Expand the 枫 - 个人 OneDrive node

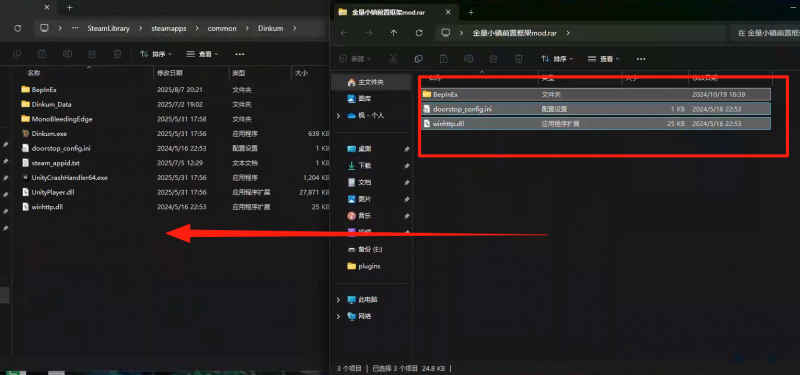tap(338, 116)
